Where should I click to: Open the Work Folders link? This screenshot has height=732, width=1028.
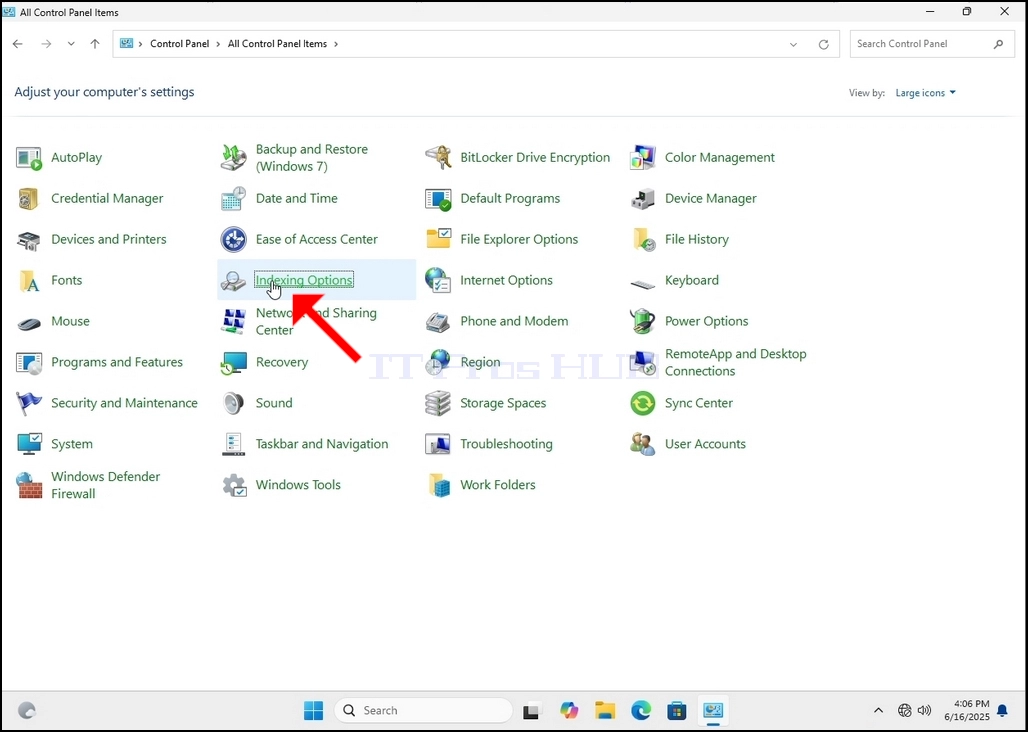498,485
